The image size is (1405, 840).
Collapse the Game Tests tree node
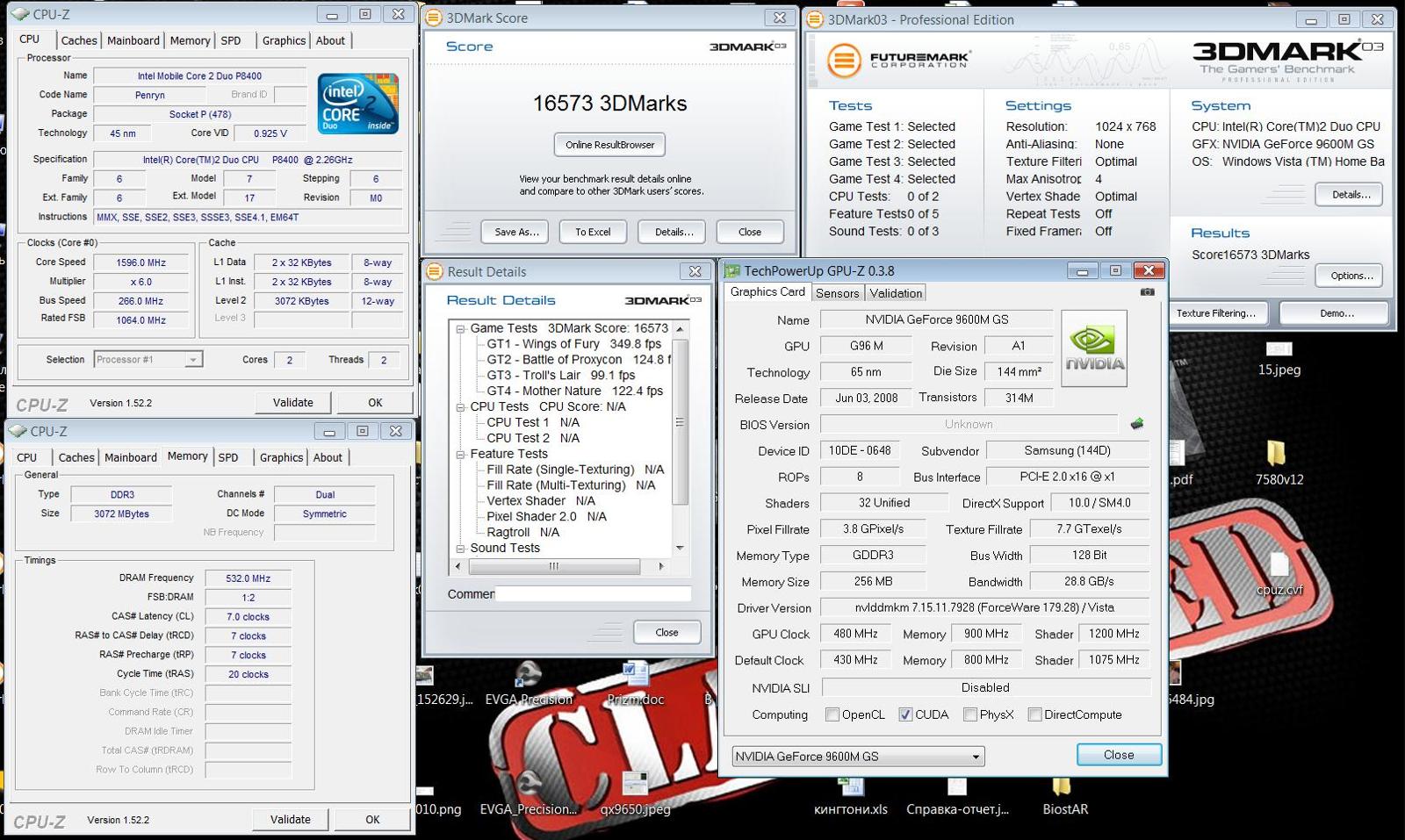click(460, 328)
